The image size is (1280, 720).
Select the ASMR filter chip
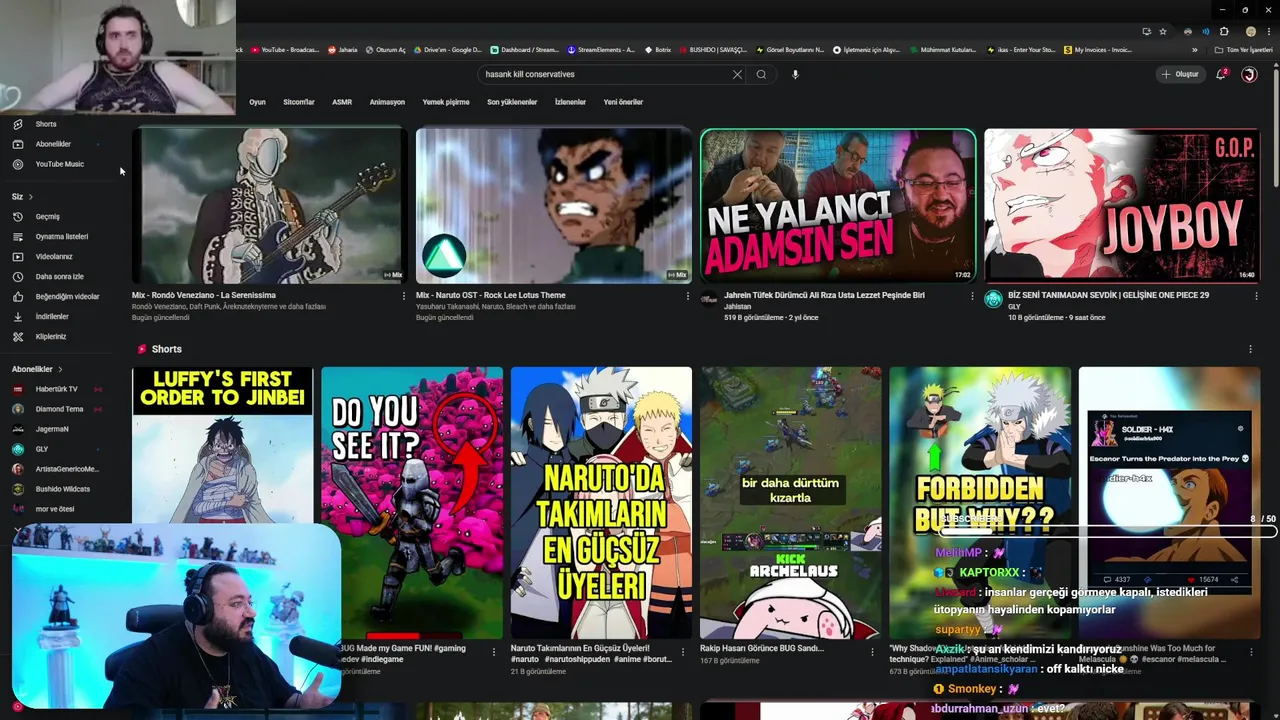342,102
